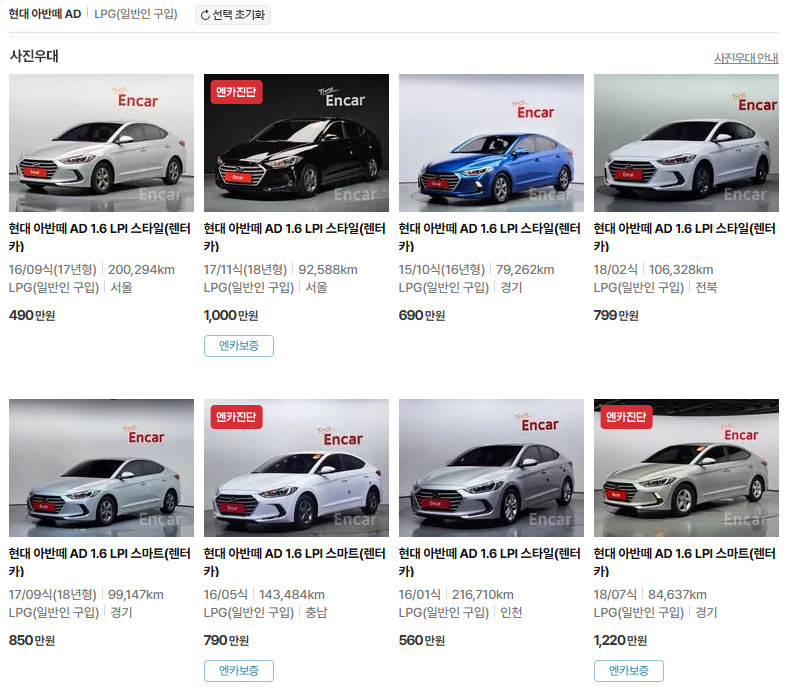Viewport: 785px width, 691px height.
Task: Click 엔카보증 button under the 790만원 listing
Action: pyautogui.click(x=239, y=671)
